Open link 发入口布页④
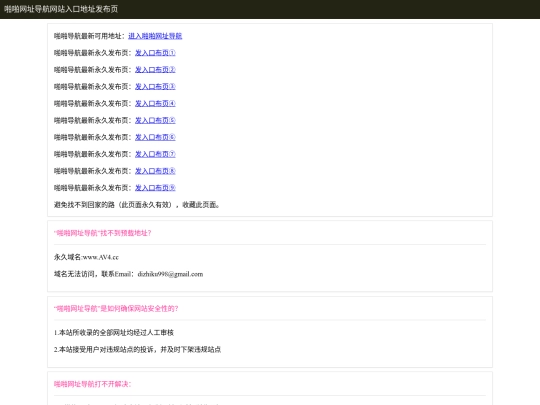Viewport: 540px width, 405px height. [155, 103]
